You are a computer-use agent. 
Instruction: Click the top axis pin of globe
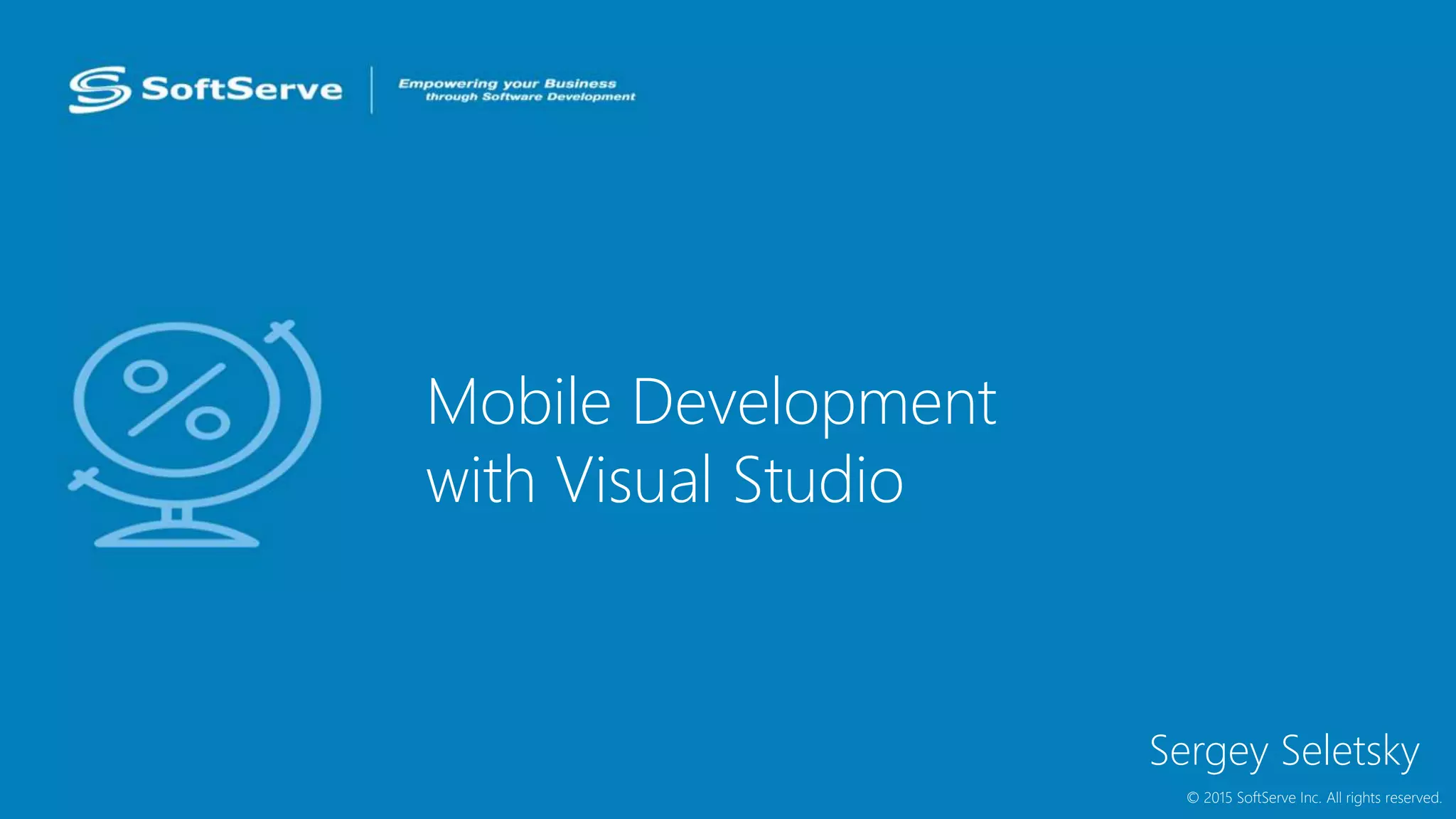pos(280,331)
